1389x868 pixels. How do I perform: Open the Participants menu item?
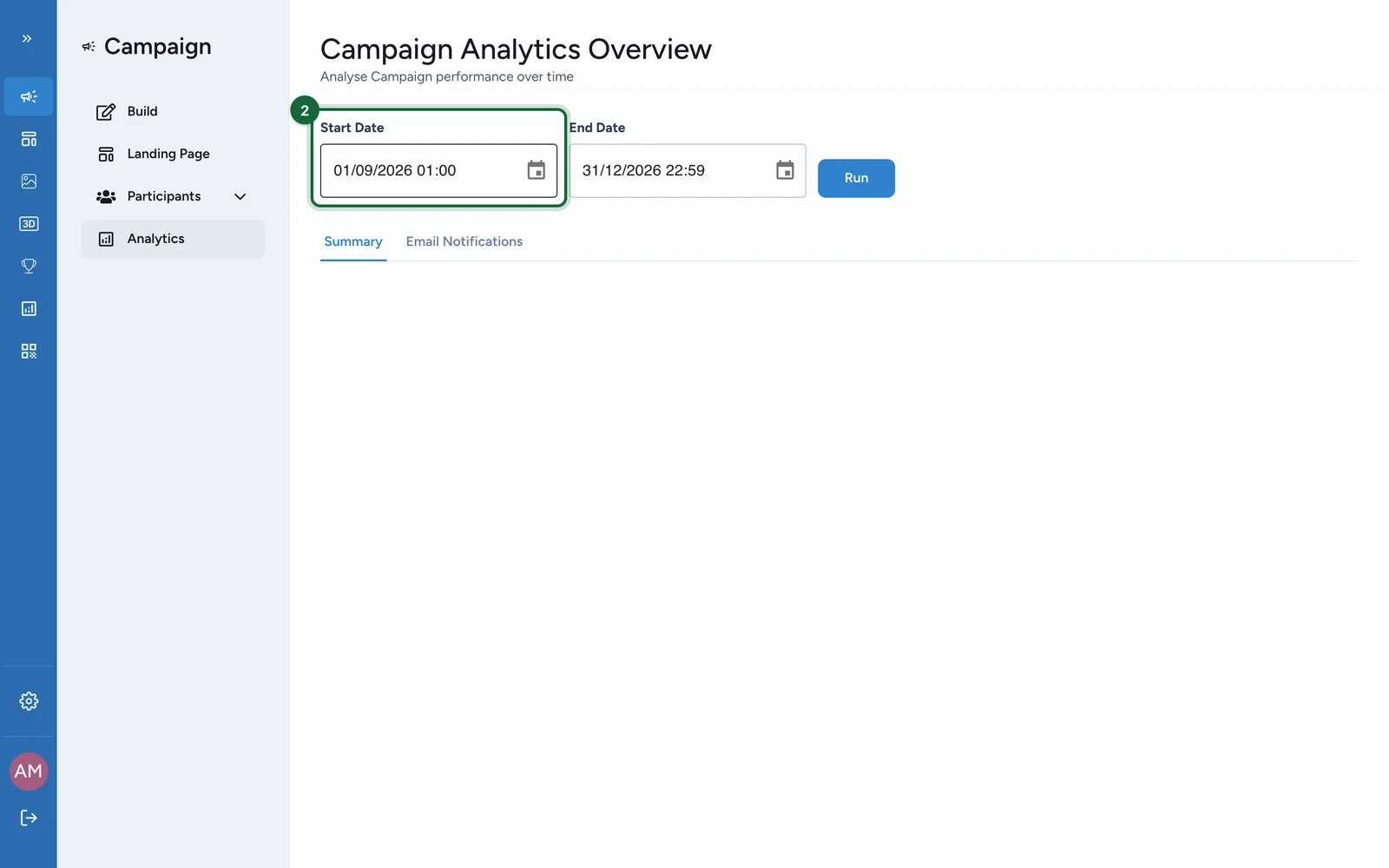coord(173,196)
